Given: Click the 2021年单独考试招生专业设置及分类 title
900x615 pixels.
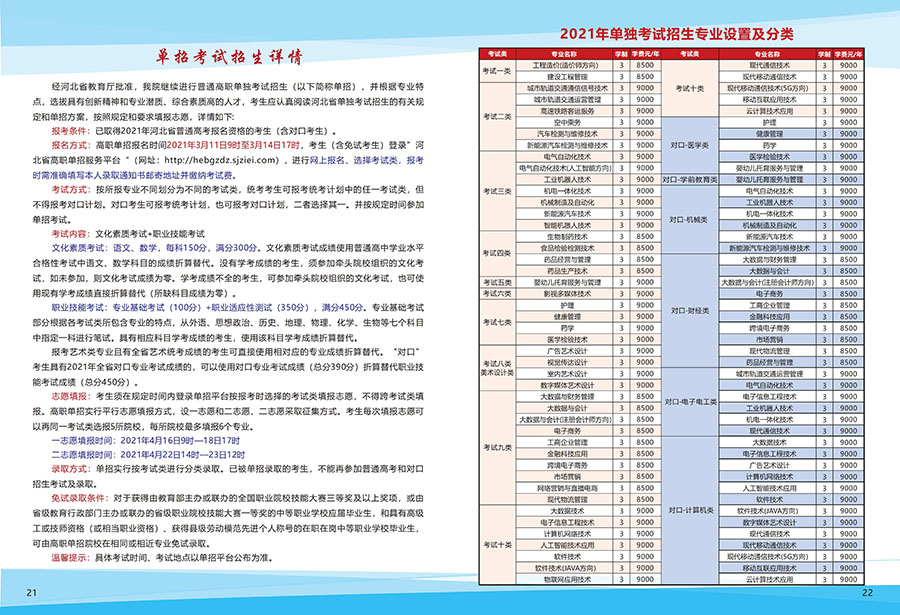Looking at the screenshot, I should pos(676,34).
